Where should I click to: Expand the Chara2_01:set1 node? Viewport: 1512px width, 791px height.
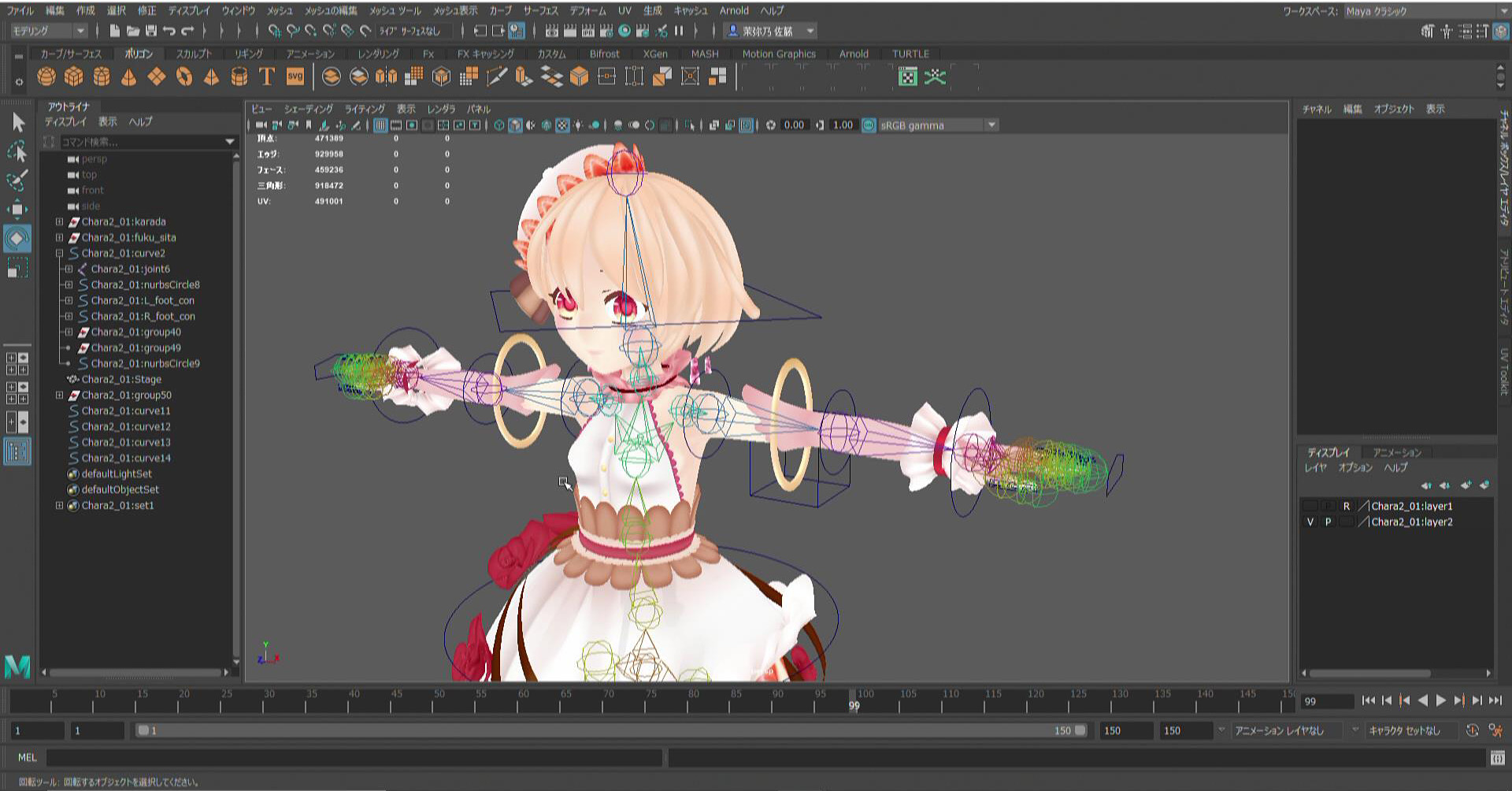[x=59, y=505]
